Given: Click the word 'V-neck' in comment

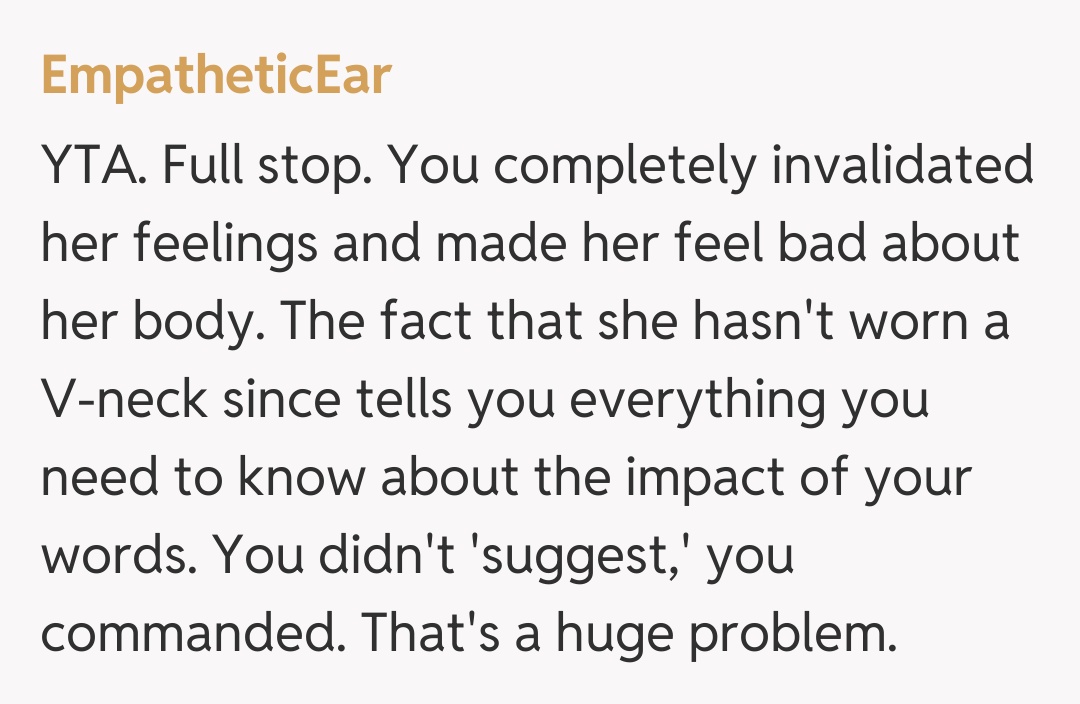Looking at the screenshot, I should [123, 402].
